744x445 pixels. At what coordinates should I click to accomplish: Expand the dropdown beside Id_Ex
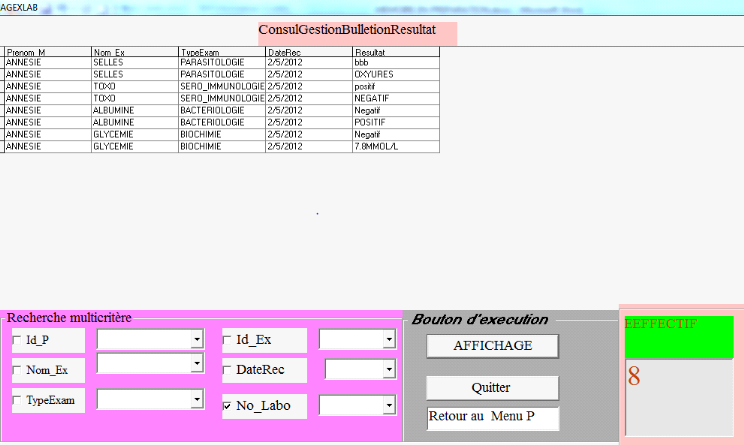(388, 340)
